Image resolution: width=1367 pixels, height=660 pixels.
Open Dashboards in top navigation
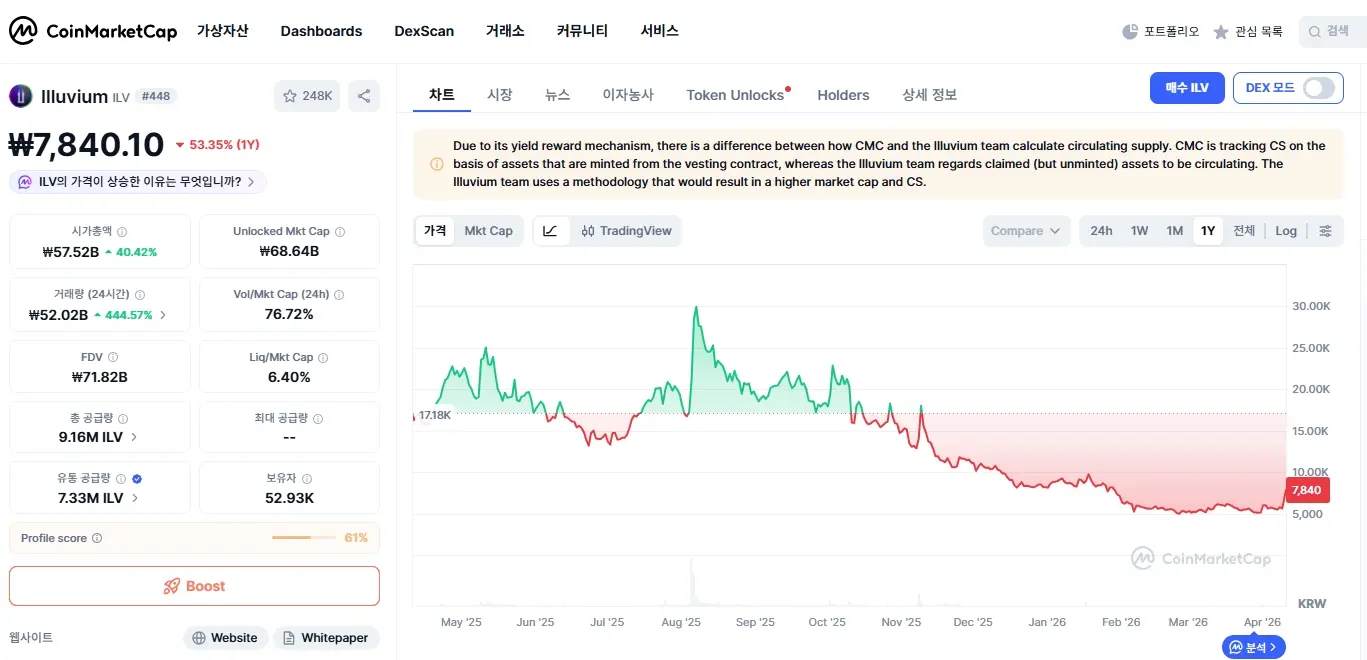pos(321,31)
